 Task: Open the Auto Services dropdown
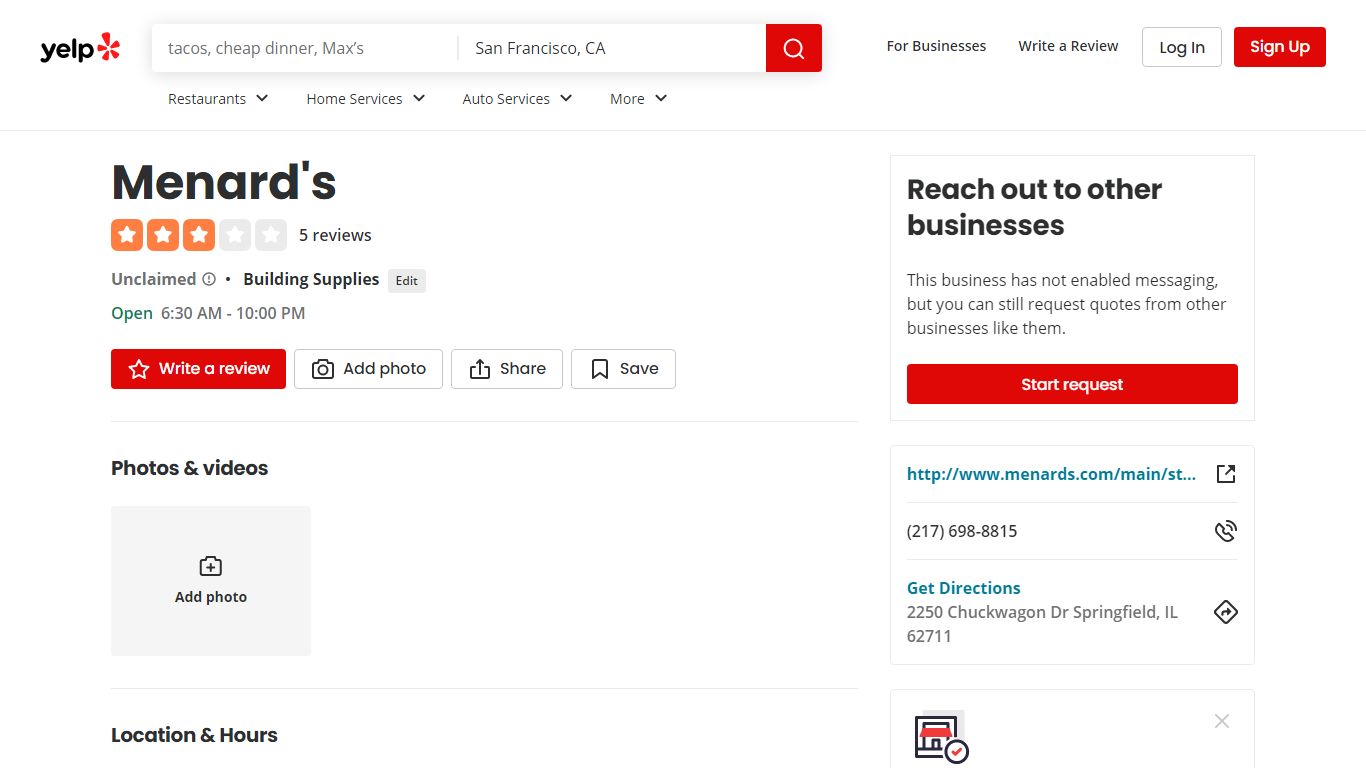(517, 99)
